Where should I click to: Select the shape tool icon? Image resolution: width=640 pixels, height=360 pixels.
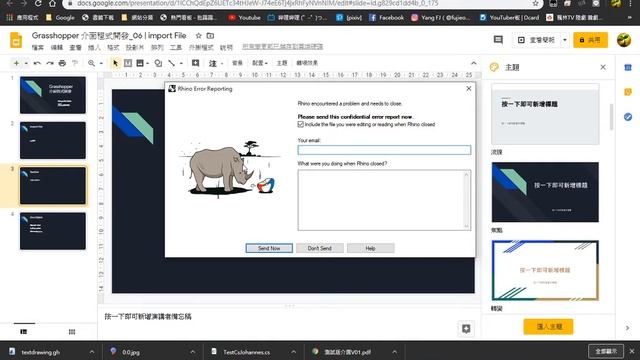click(158, 63)
